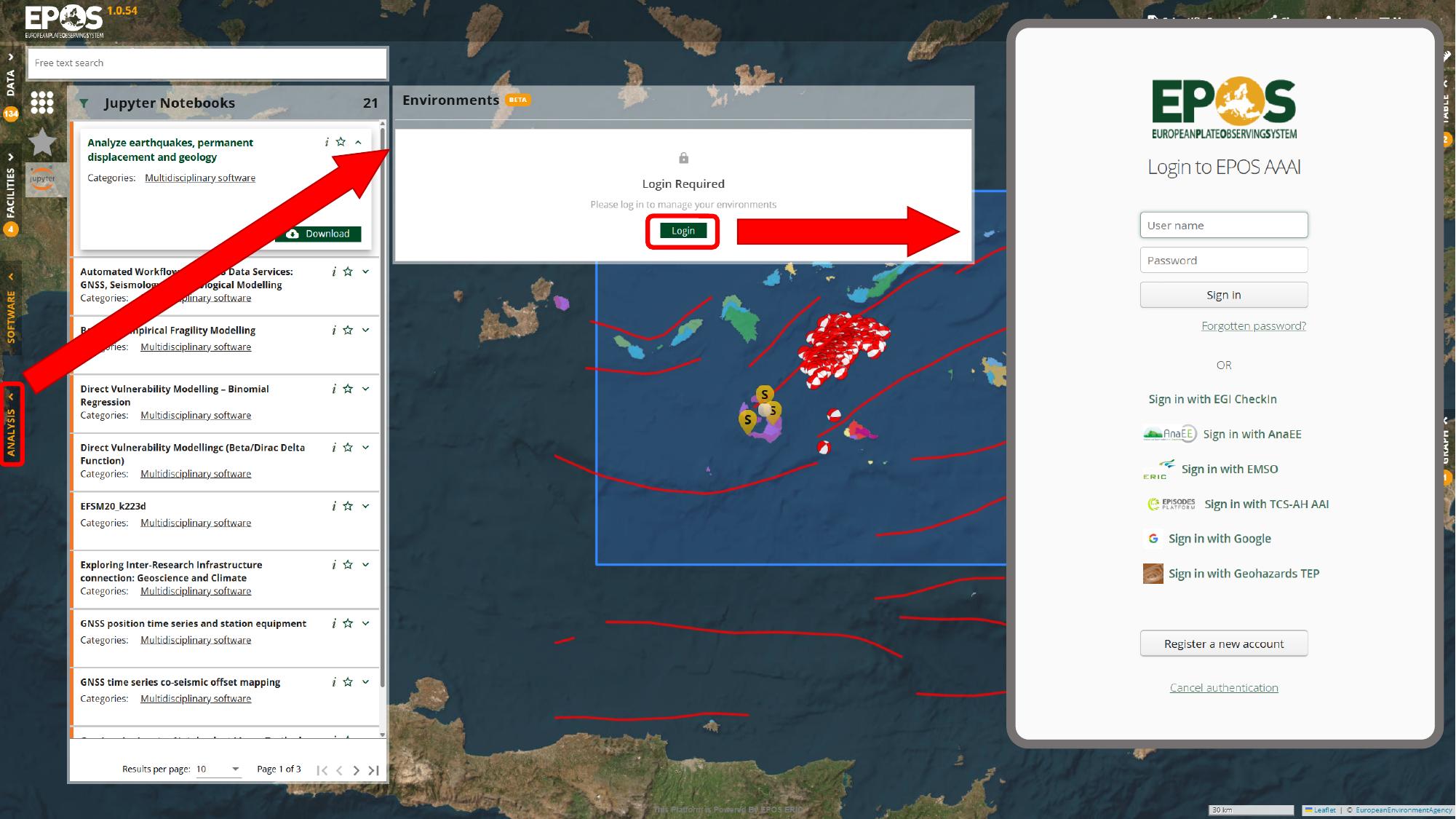The image size is (1456, 819).
Task: Open the results per page dropdown
Action: point(218,769)
